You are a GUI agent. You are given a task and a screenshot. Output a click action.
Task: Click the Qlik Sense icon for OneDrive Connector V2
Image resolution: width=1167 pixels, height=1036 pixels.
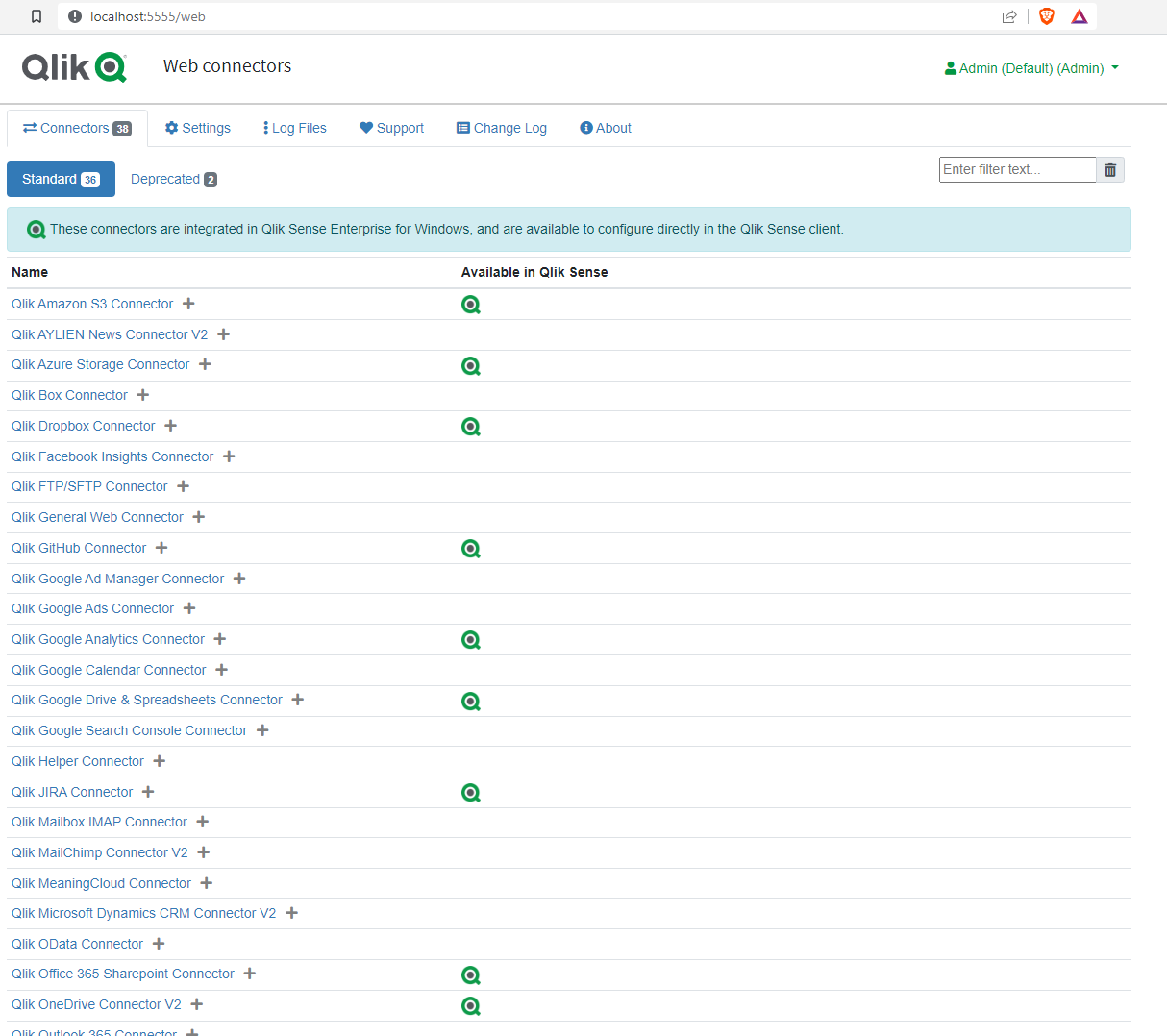(470, 1005)
